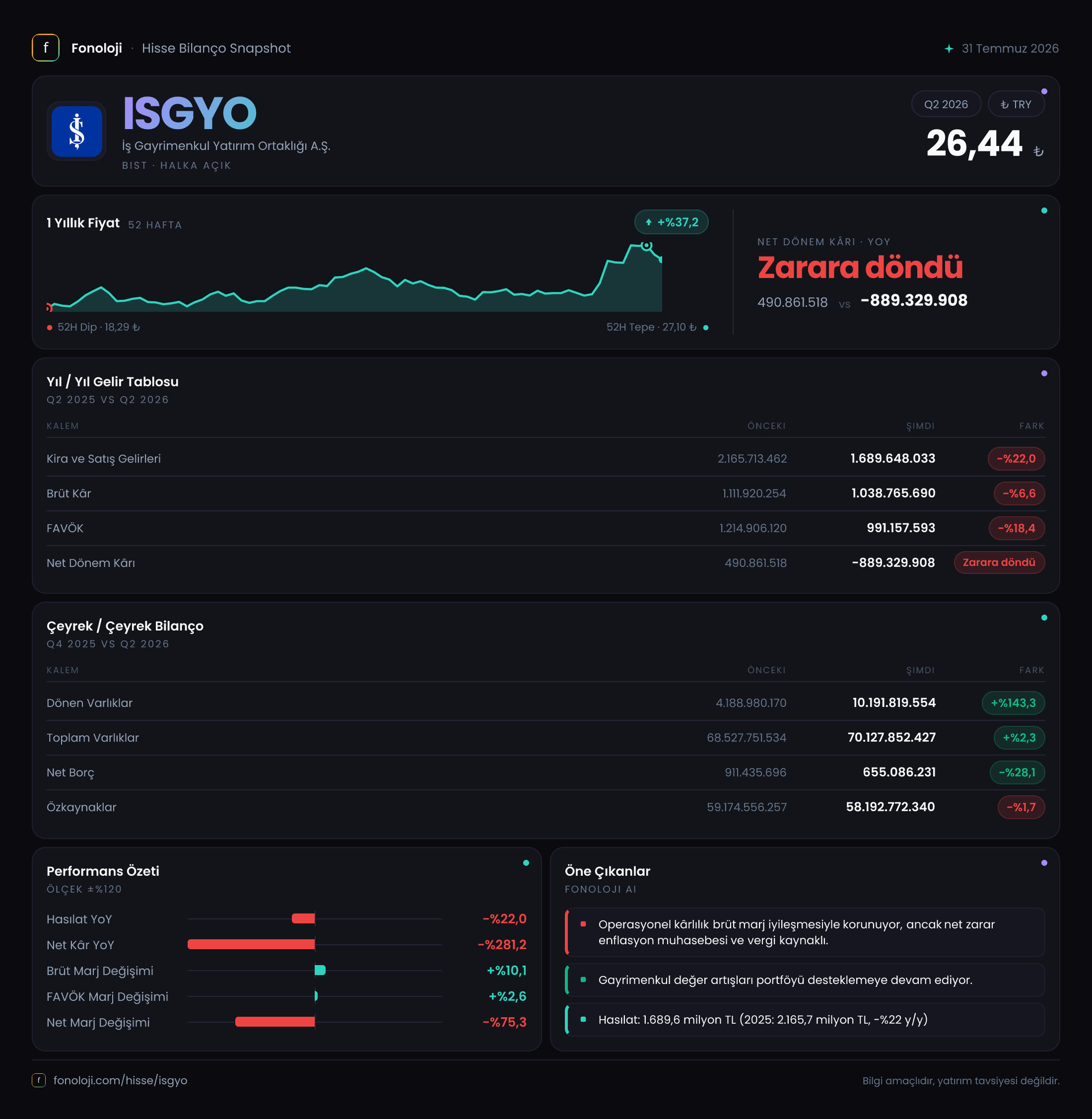Image resolution: width=1092 pixels, height=1119 pixels.
Task: Click the -%22,0 badge in Kira ve Satış Gelirleri row
Action: [1016, 459]
